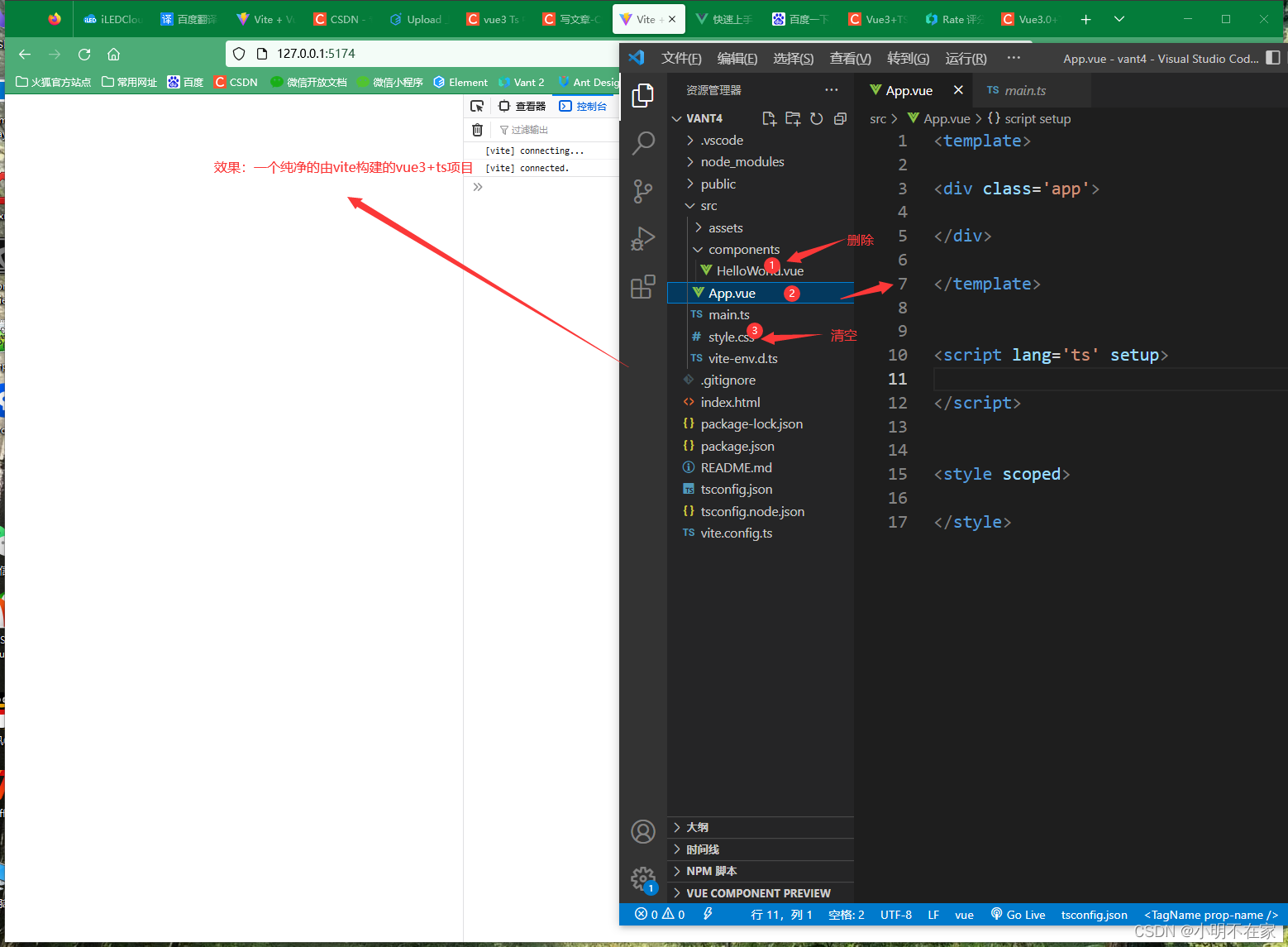Open the 编辑(E) menu
1288x947 pixels.
pyautogui.click(x=737, y=58)
